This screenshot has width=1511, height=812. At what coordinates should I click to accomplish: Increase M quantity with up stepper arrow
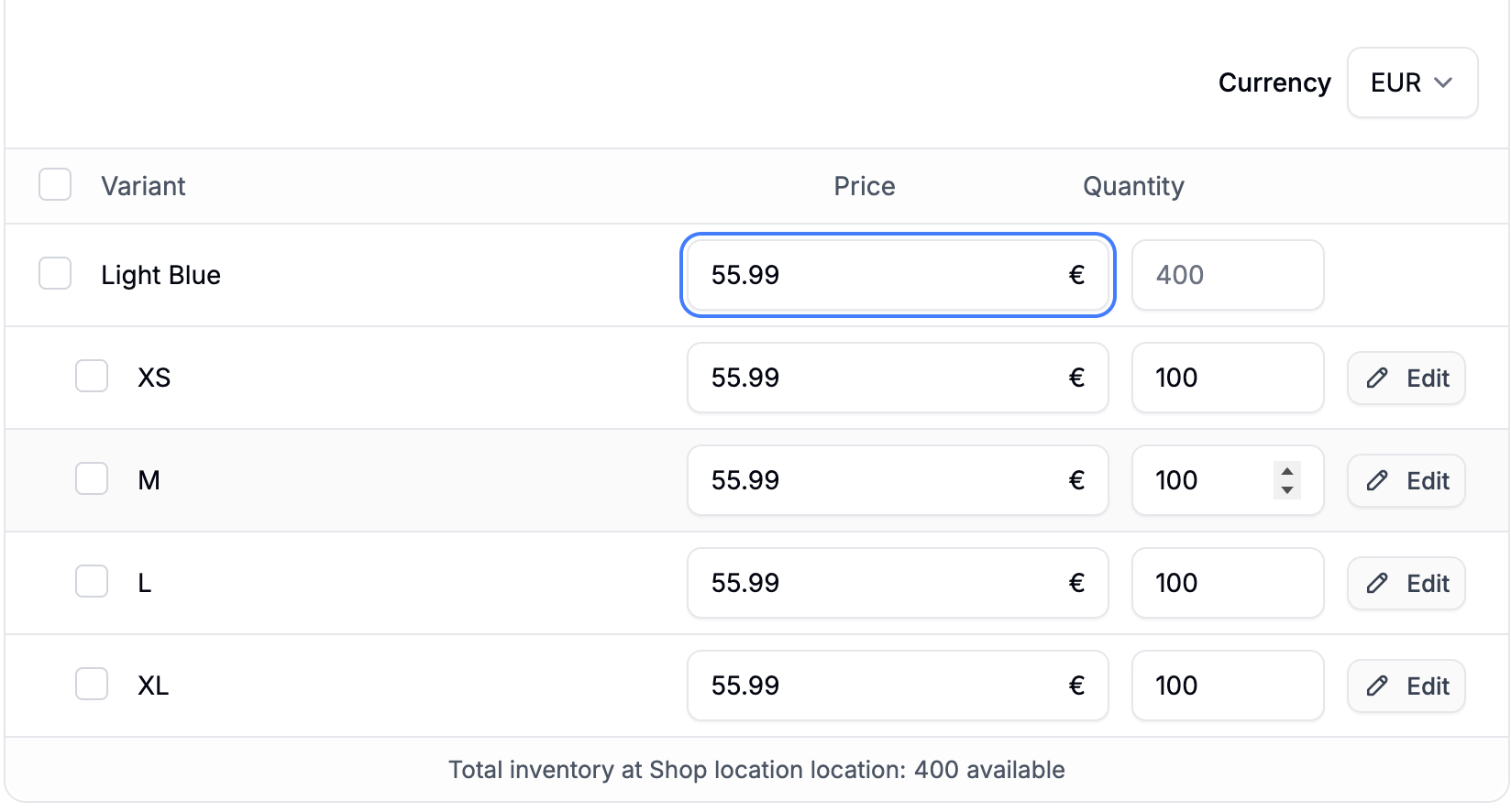click(x=1287, y=472)
